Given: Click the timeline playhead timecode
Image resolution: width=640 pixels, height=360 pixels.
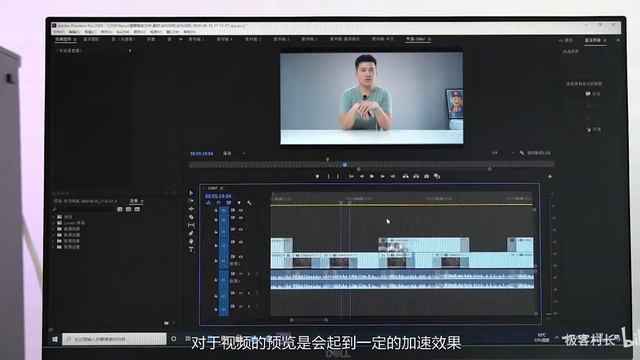Looking at the screenshot, I should [x=218, y=196].
